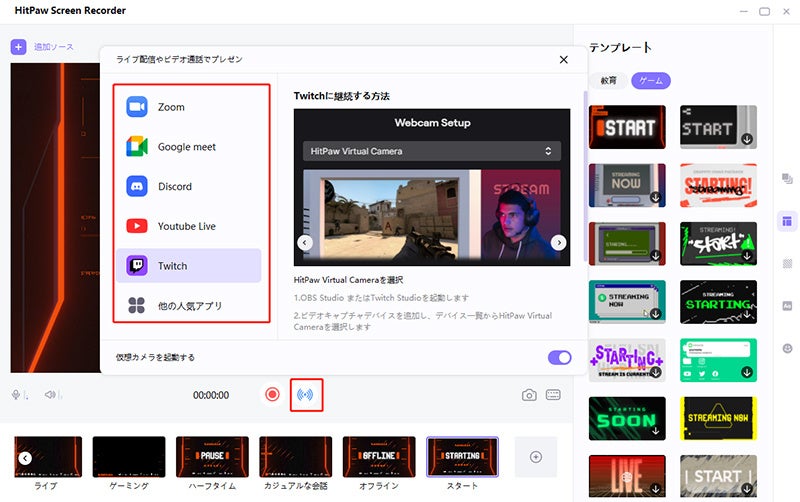This screenshot has height=502, width=800.
Task: Choose Discord from the app list
Action: tap(189, 187)
